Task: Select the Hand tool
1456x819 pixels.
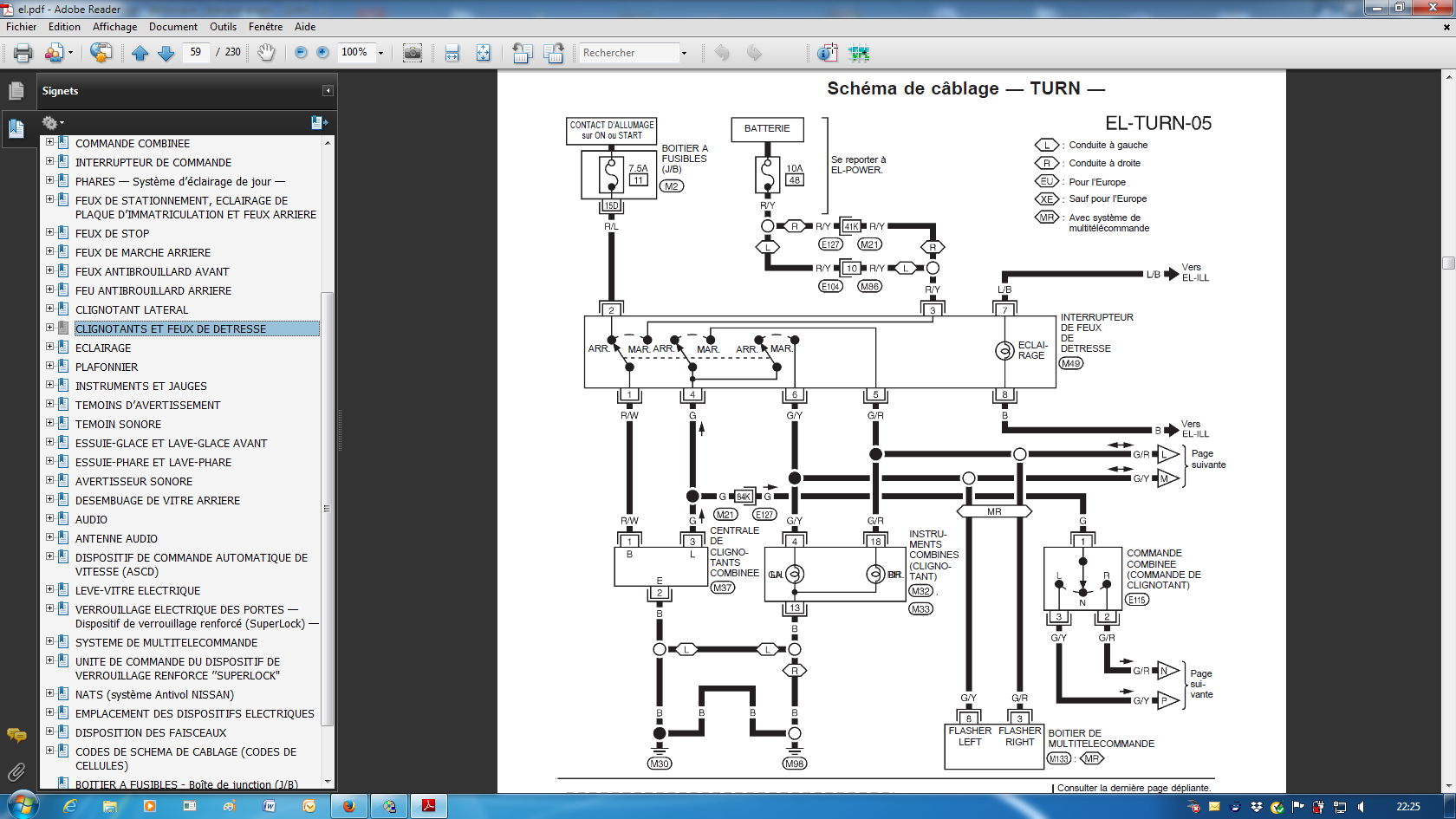Action: click(266, 53)
